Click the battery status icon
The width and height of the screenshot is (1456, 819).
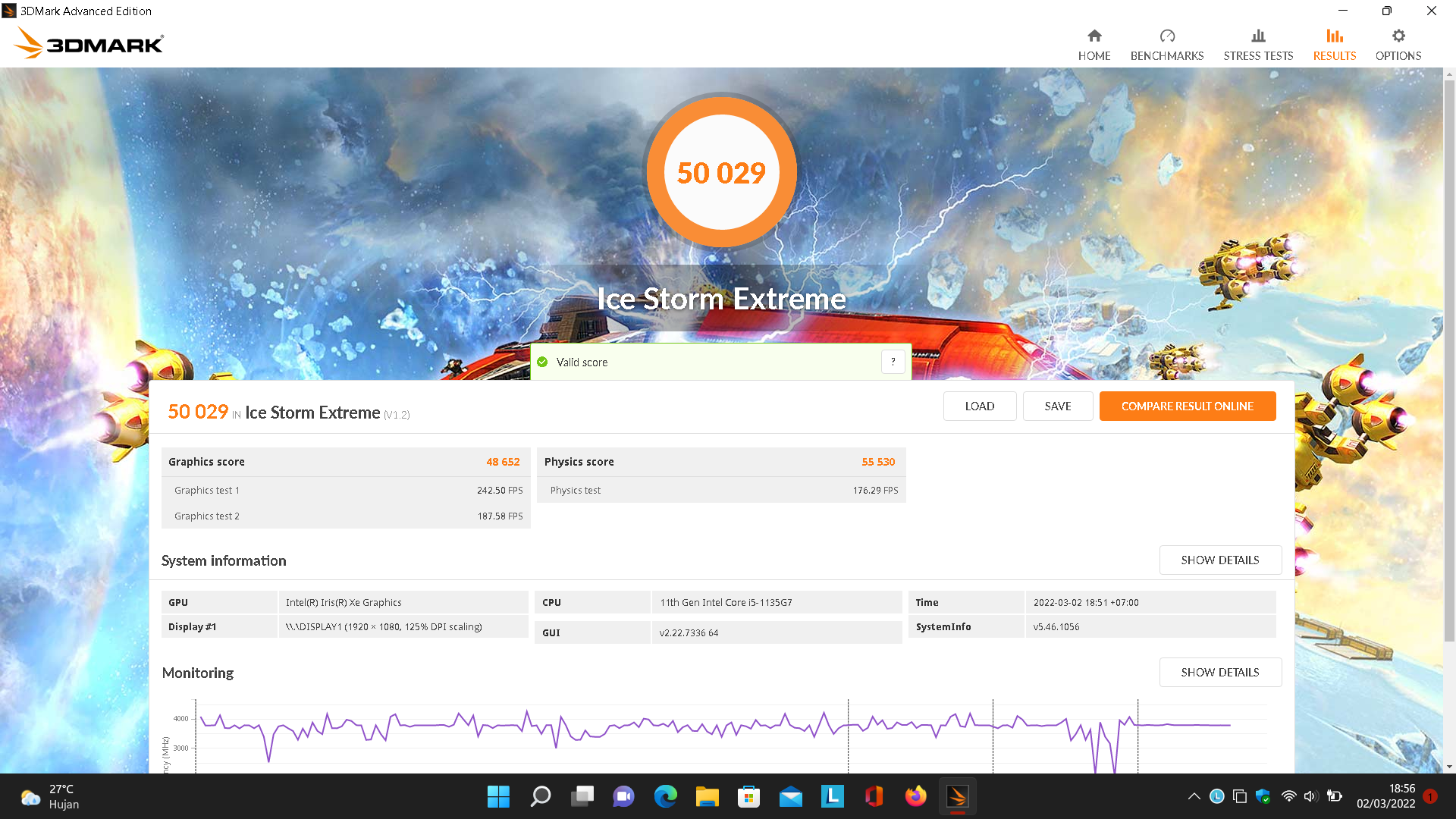point(1335,796)
